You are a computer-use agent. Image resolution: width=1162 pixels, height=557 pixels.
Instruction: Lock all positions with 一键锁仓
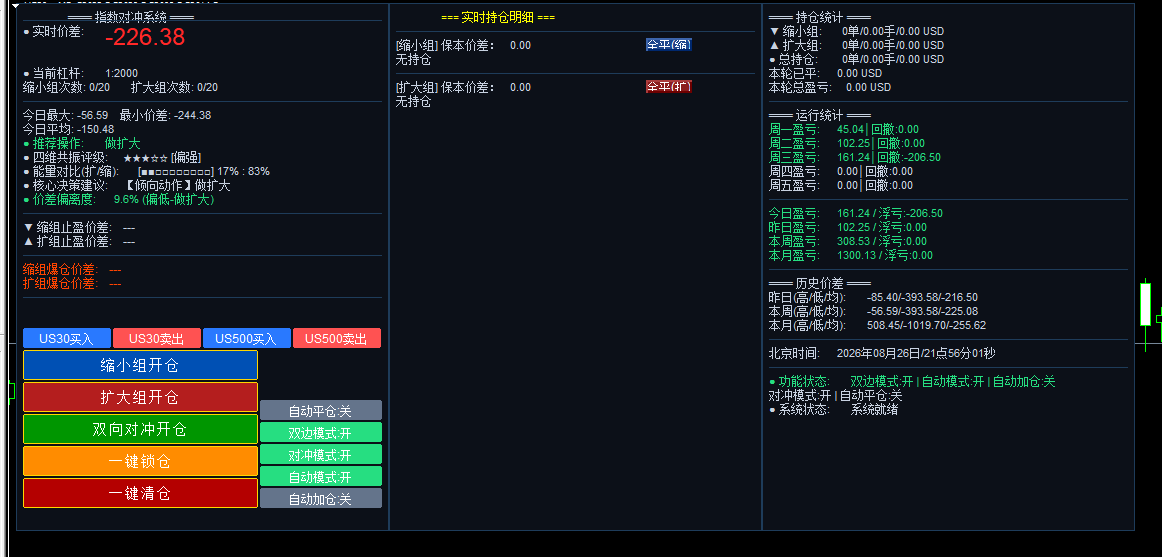coord(140,461)
